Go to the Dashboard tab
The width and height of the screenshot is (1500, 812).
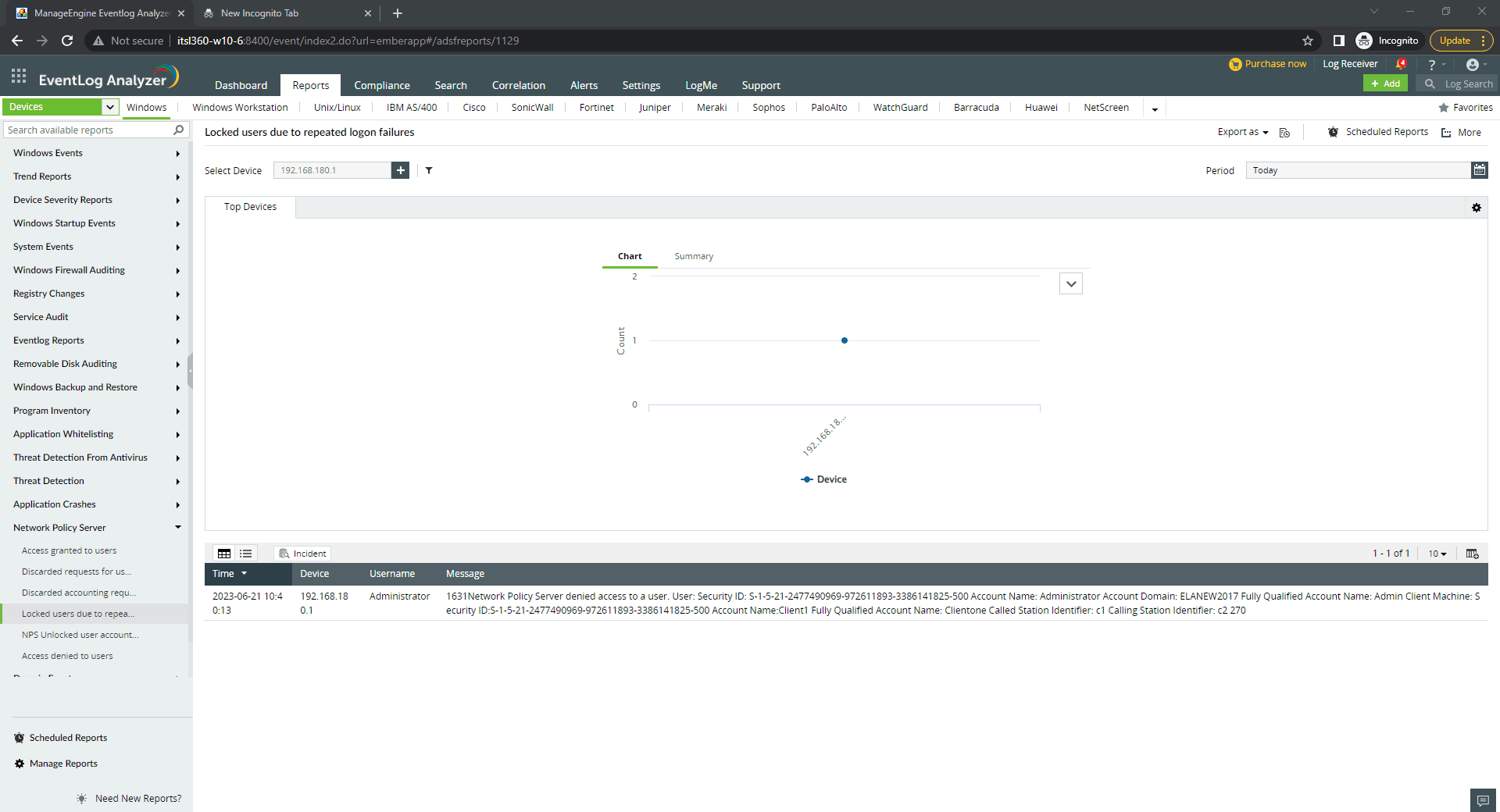[x=241, y=85]
